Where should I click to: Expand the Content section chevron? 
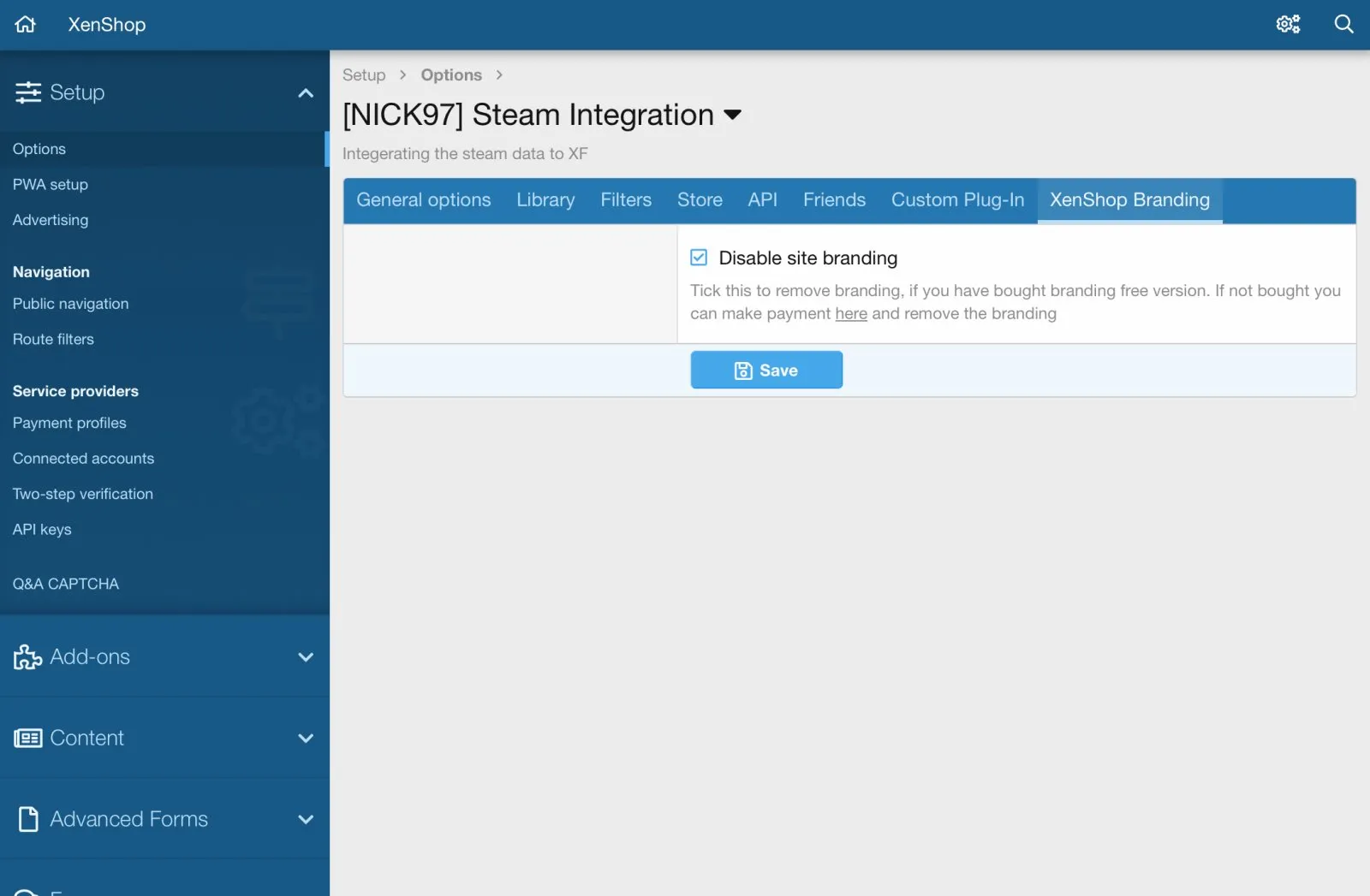pos(306,738)
